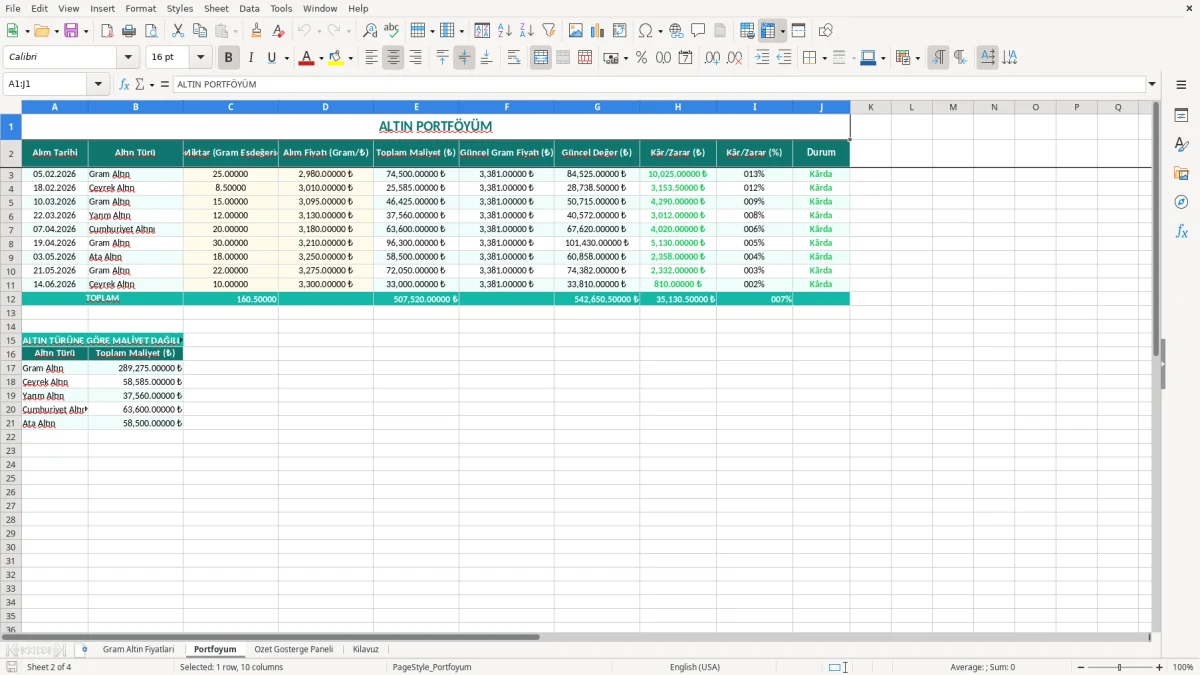Viewport: 1200px width, 675px height.
Task: Toggle Wrap Text
Action: point(513,58)
